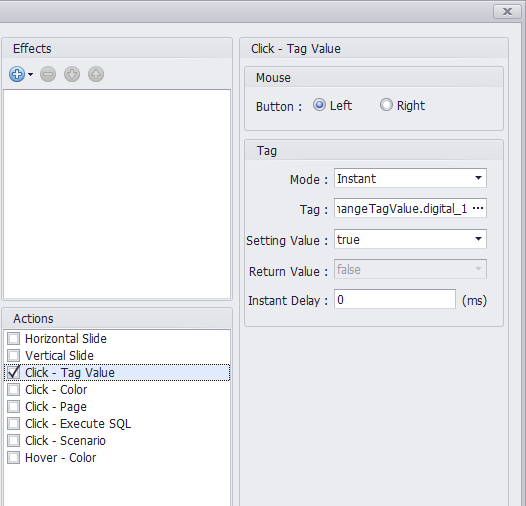
Task: Enable the Click - Page checkbox
Action: 13,407
